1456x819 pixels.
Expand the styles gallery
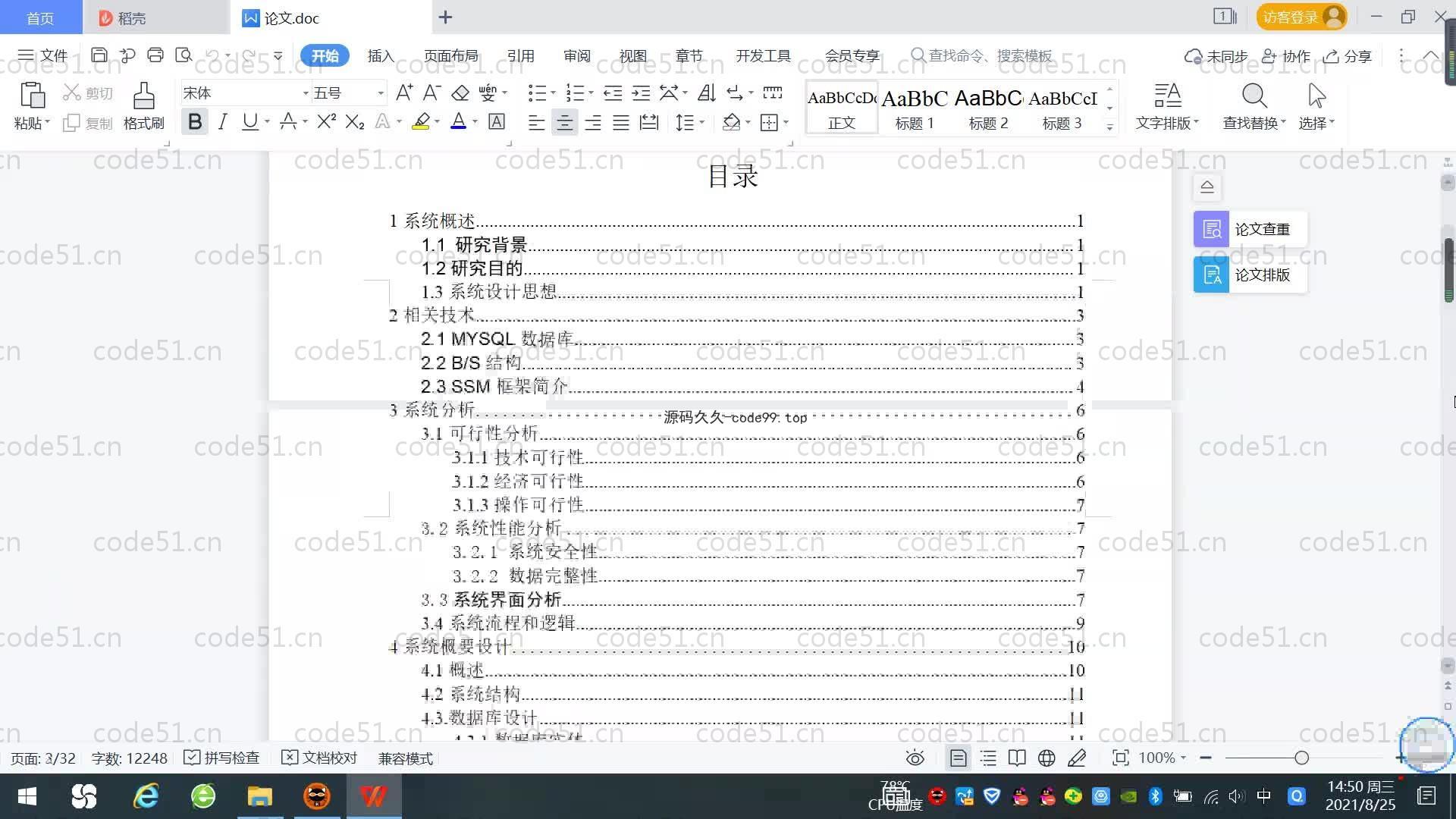pyautogui.click(x=1110, y=127)
